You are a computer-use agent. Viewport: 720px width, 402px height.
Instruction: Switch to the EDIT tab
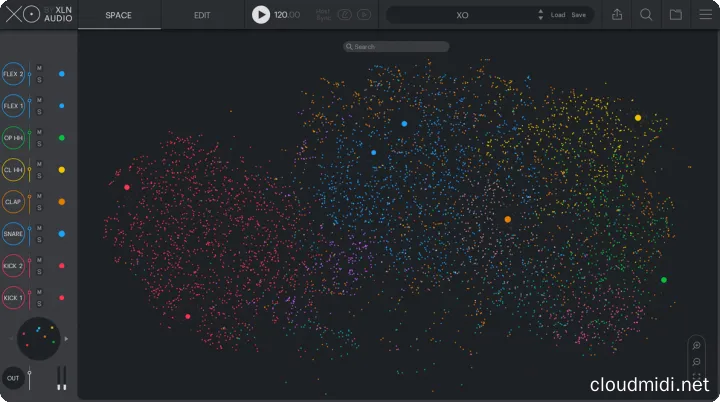coord(202,15)
